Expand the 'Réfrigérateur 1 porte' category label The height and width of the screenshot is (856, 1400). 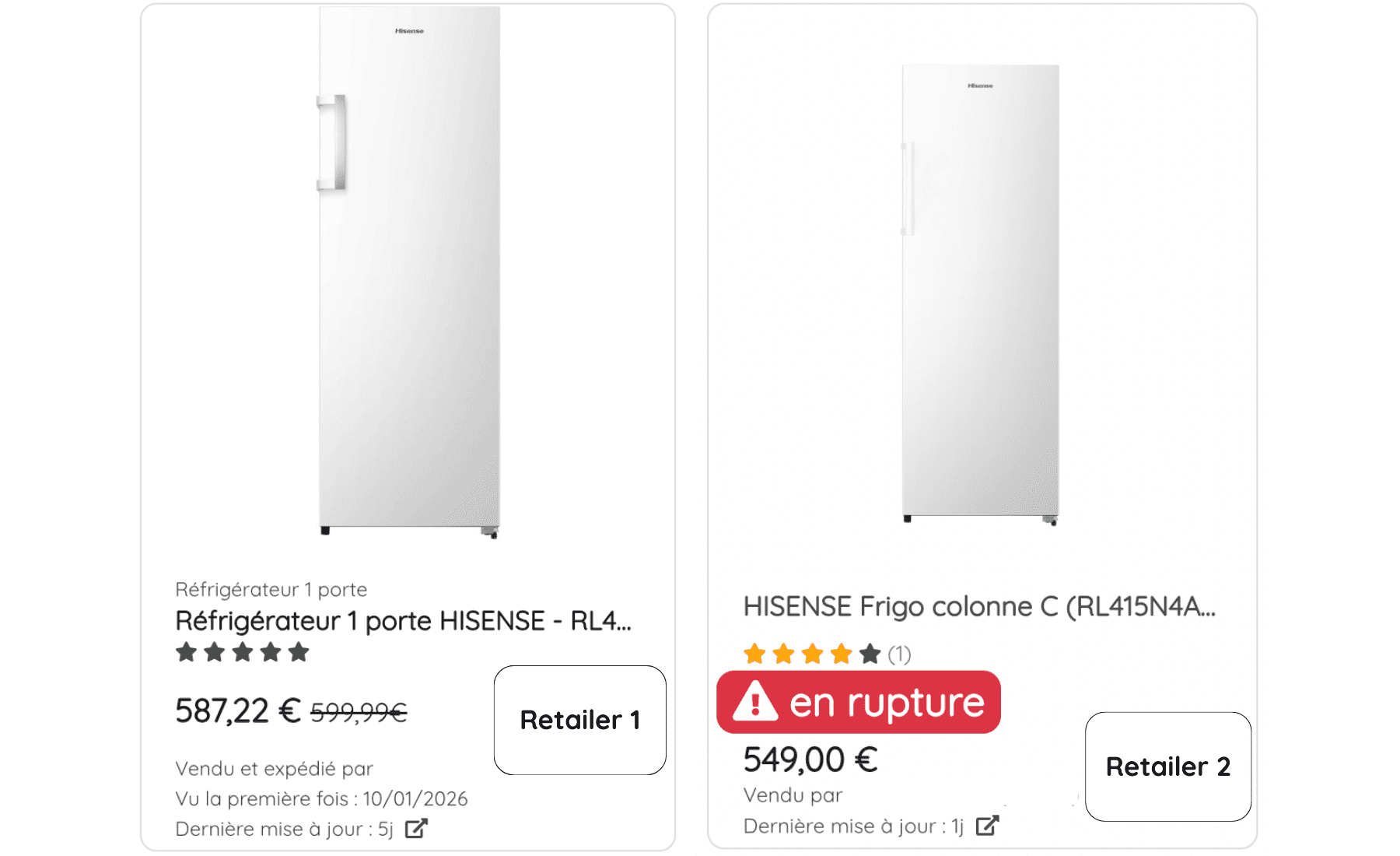274,590
